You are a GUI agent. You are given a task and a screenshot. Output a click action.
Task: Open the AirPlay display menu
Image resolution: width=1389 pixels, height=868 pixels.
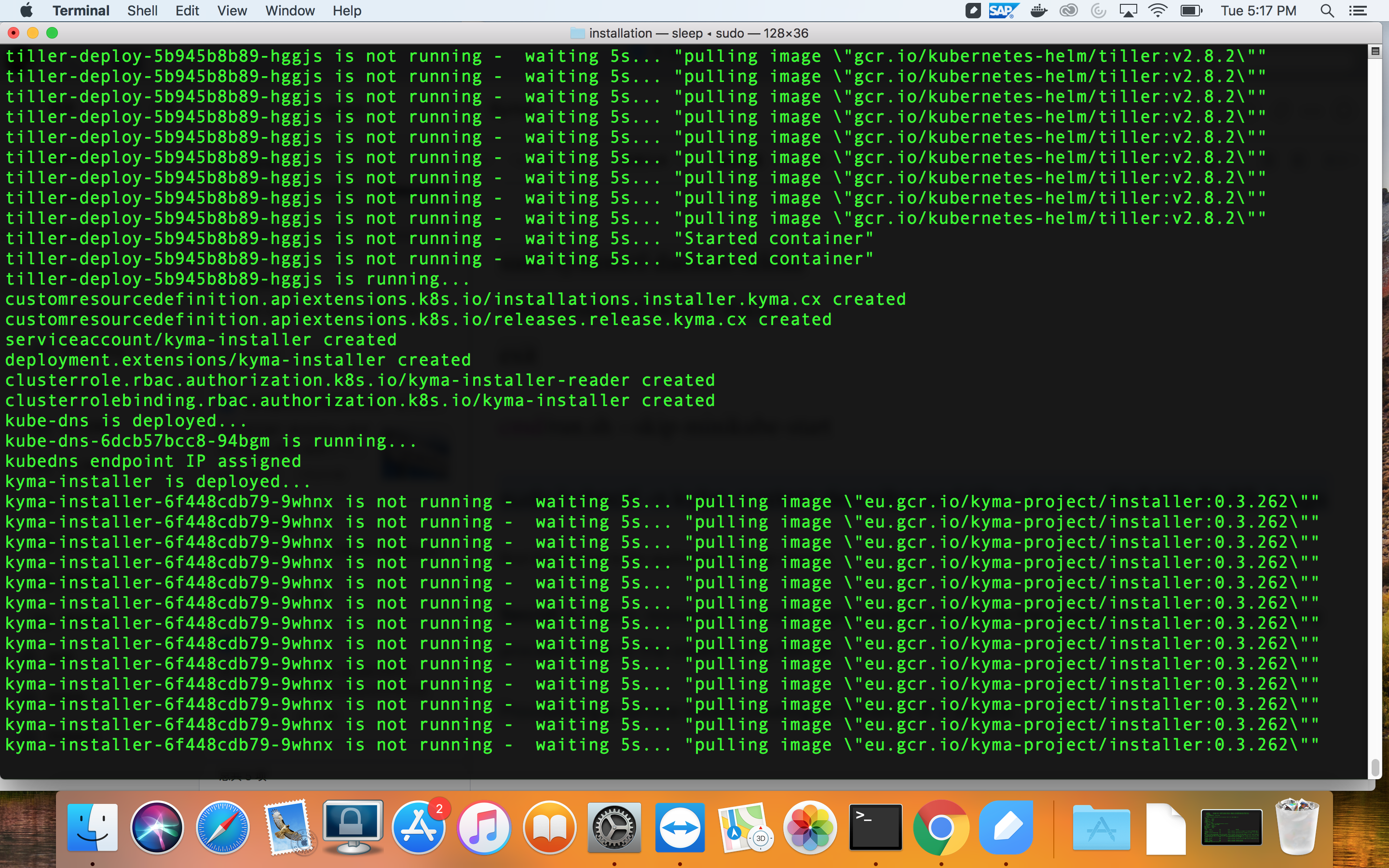(1128, 10)
